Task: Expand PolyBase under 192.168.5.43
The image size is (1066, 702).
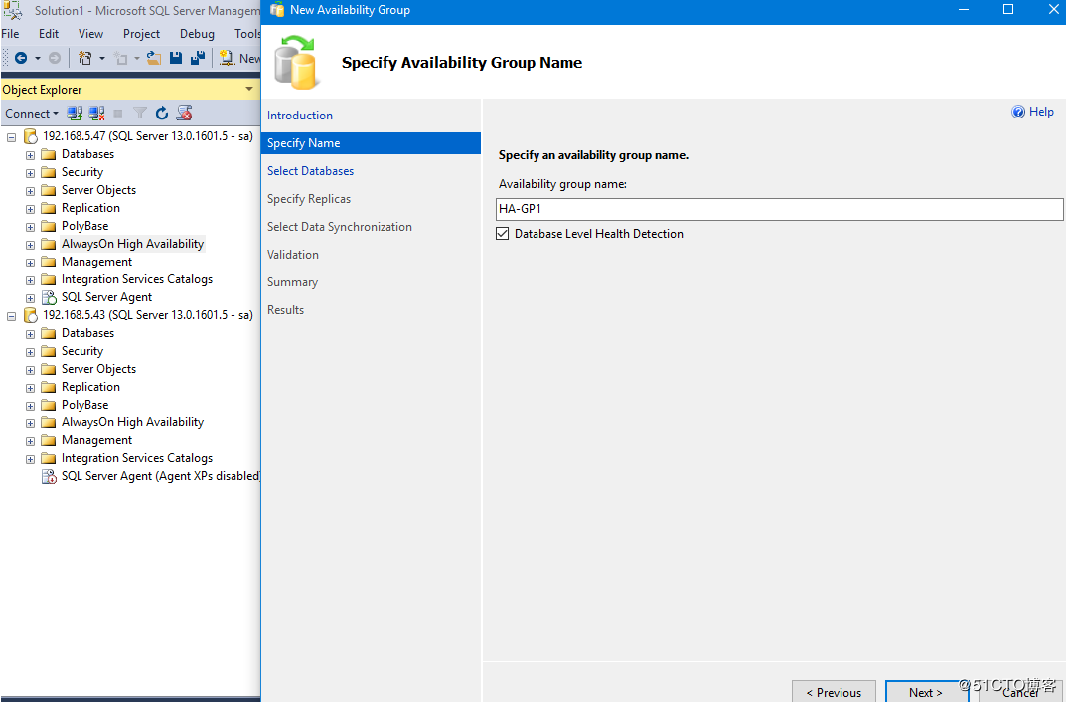Action: tap(31, 406)
